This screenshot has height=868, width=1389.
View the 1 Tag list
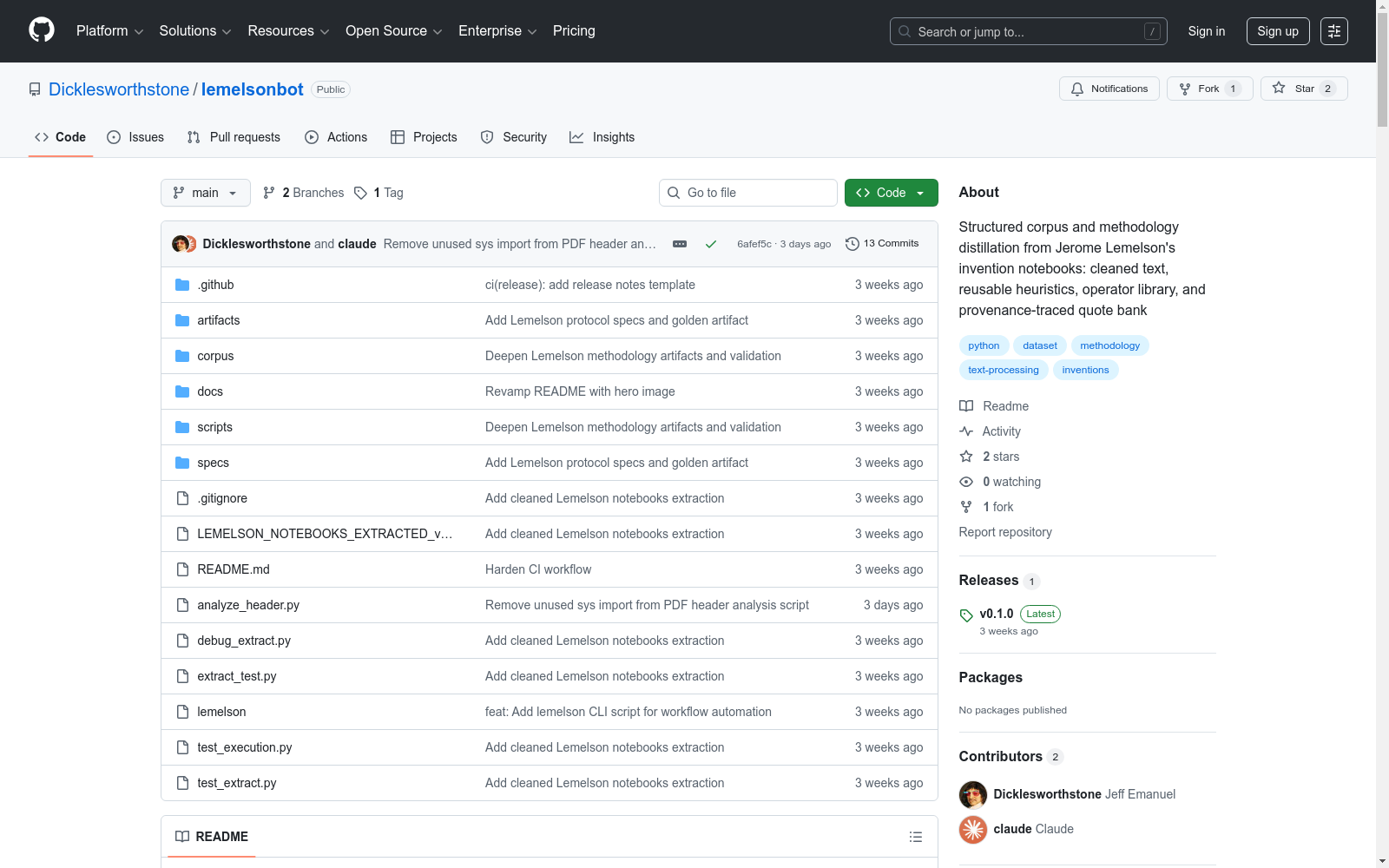379,193
